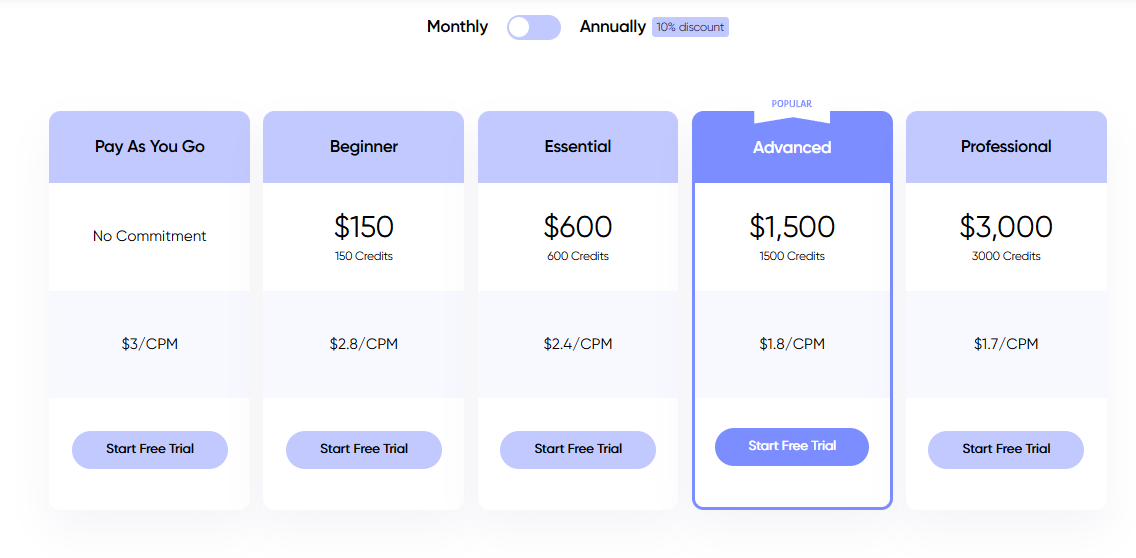Viewport: 1136px width, 558px height.
Task: Select the Professional plan header
Action: point(1006,146)
